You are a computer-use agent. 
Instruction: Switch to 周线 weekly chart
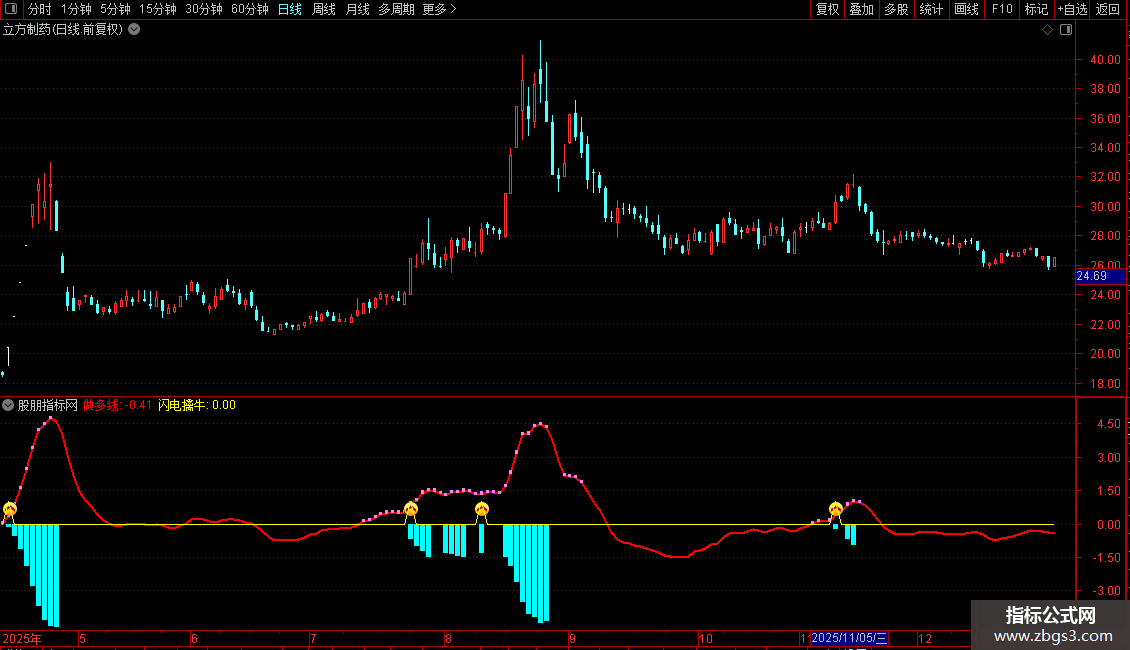click(x=324, y=9)
